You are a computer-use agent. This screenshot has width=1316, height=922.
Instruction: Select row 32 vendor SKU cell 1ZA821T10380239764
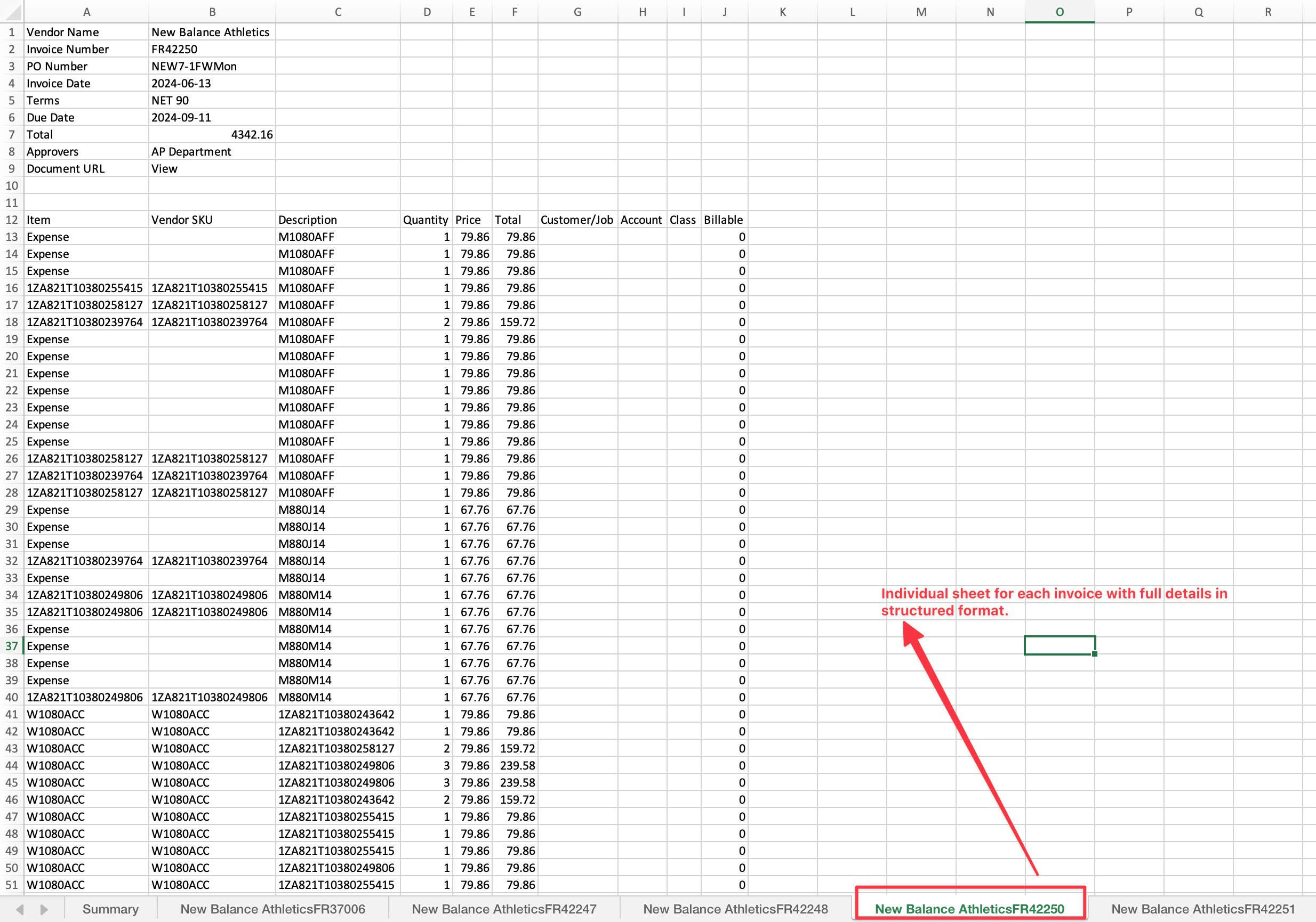(212, 561)
